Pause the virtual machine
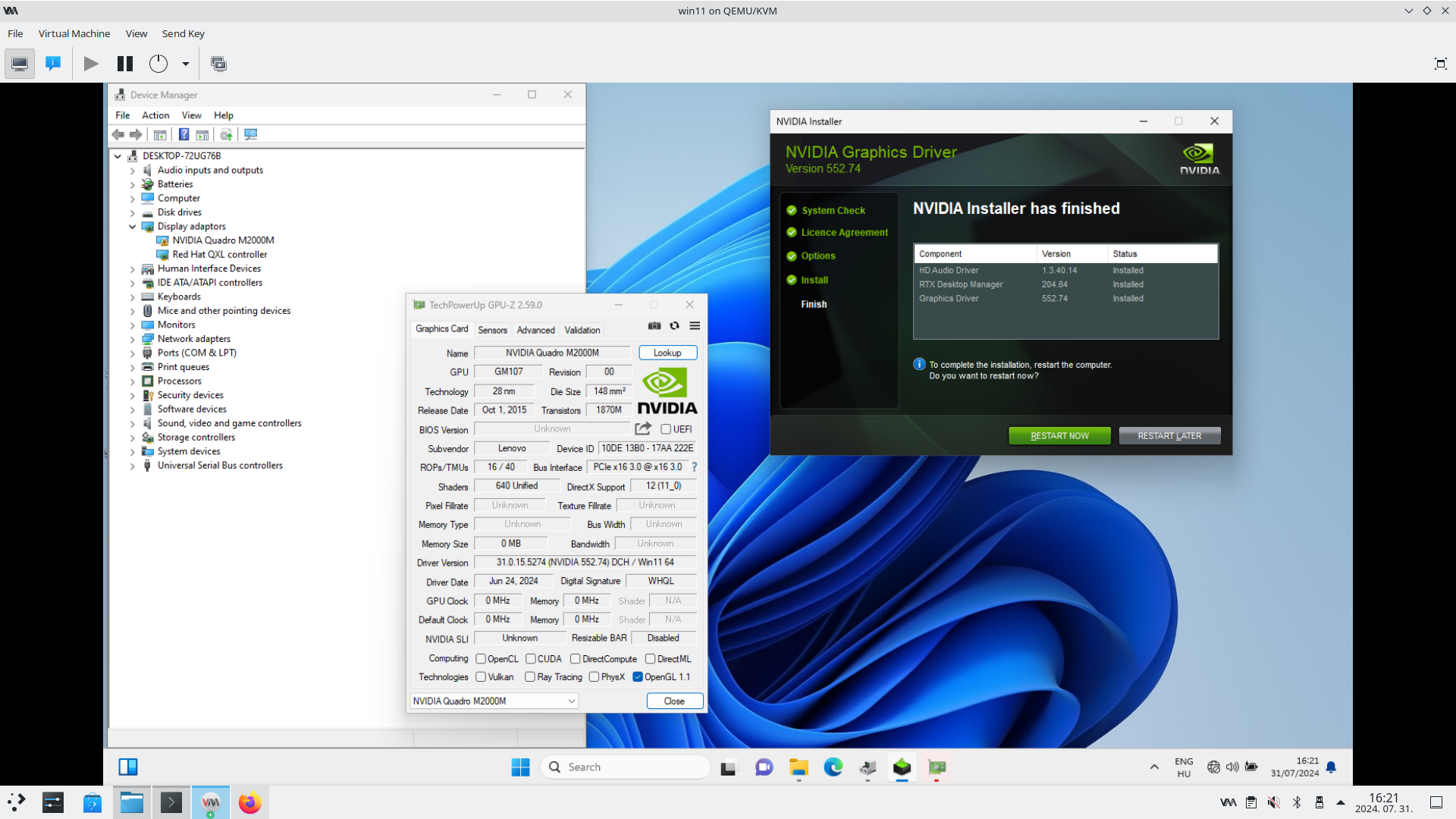This screenshot has width=1456, height=819. tap(125, 64)
